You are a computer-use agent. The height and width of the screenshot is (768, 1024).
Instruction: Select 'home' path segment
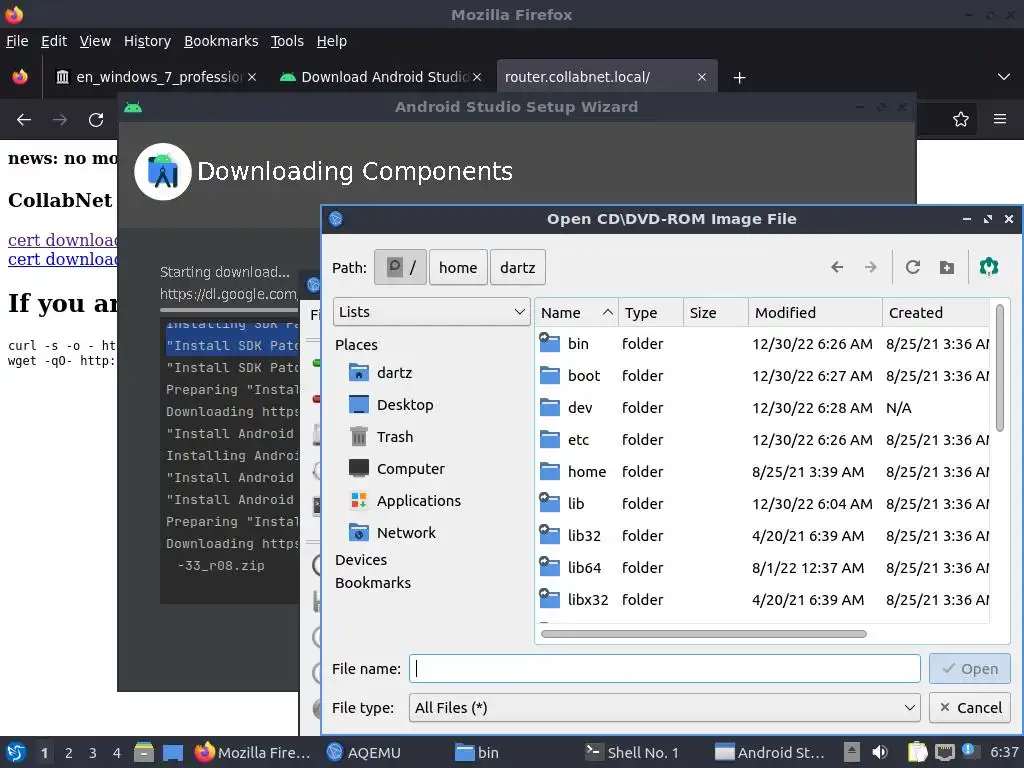point(458,267)
